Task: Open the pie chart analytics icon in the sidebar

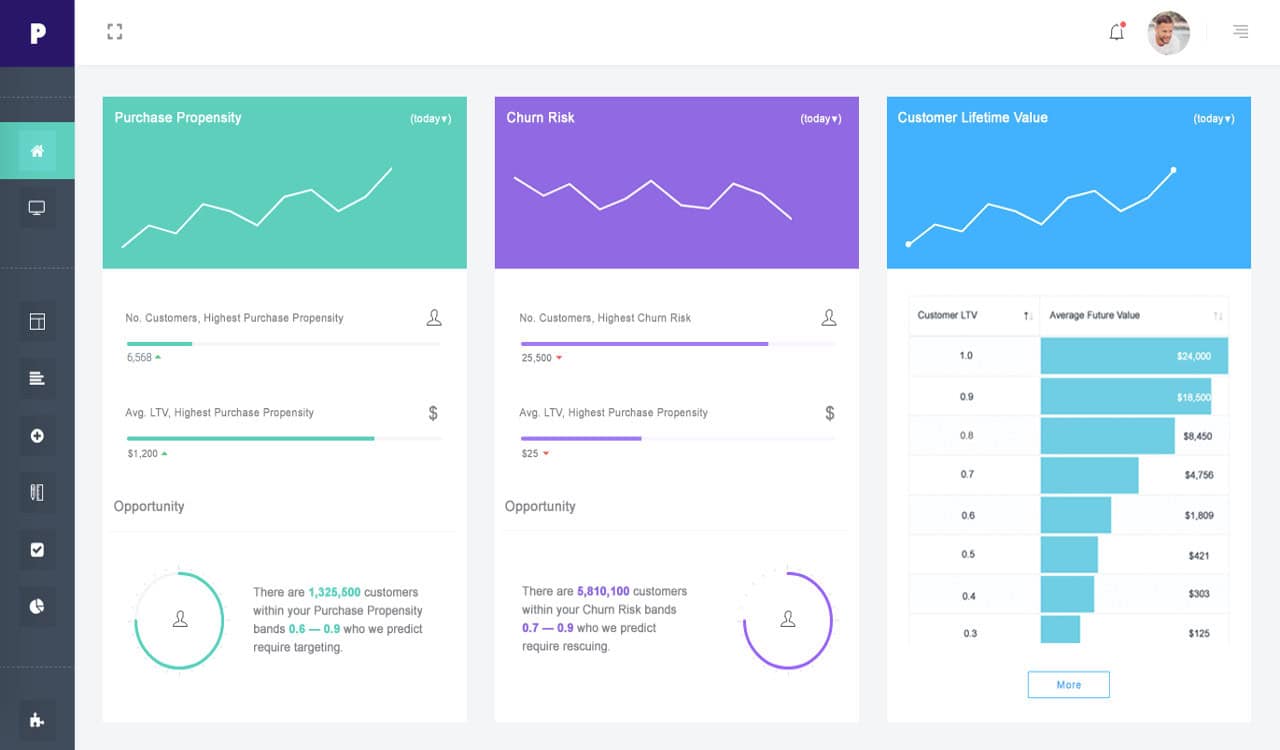Action: tap(37, 606)
